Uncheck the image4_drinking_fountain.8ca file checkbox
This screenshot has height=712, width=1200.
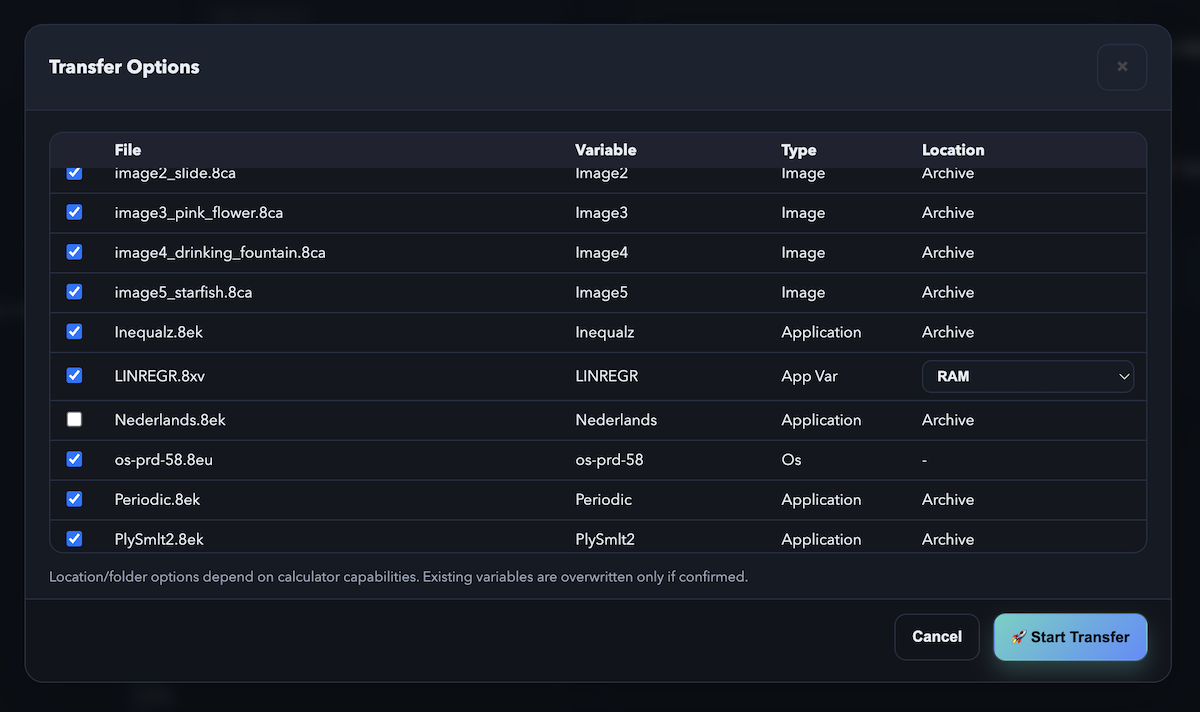click(74, 252)
